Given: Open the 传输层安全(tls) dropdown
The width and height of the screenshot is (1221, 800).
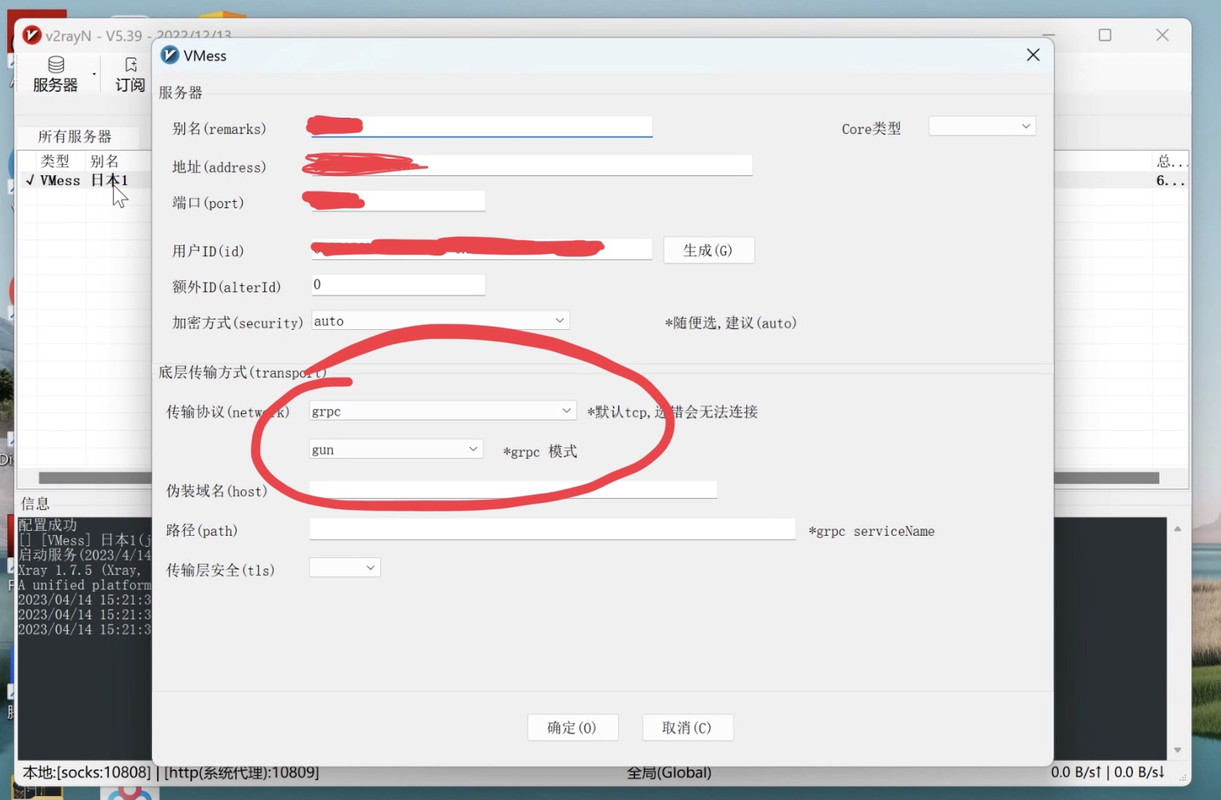Looking at the screenshot, I should point(345,568).
